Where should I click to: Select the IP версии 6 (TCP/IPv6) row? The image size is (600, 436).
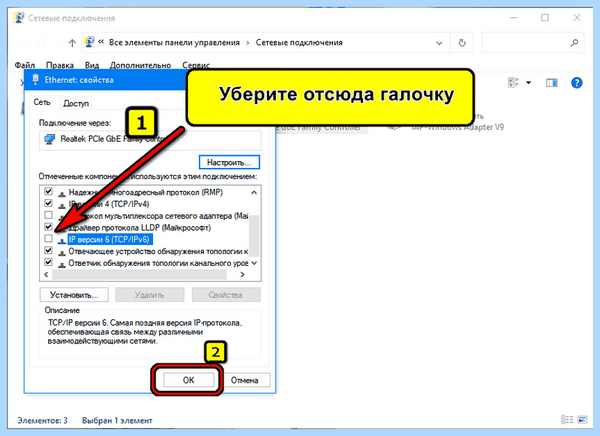click(109, 239)
